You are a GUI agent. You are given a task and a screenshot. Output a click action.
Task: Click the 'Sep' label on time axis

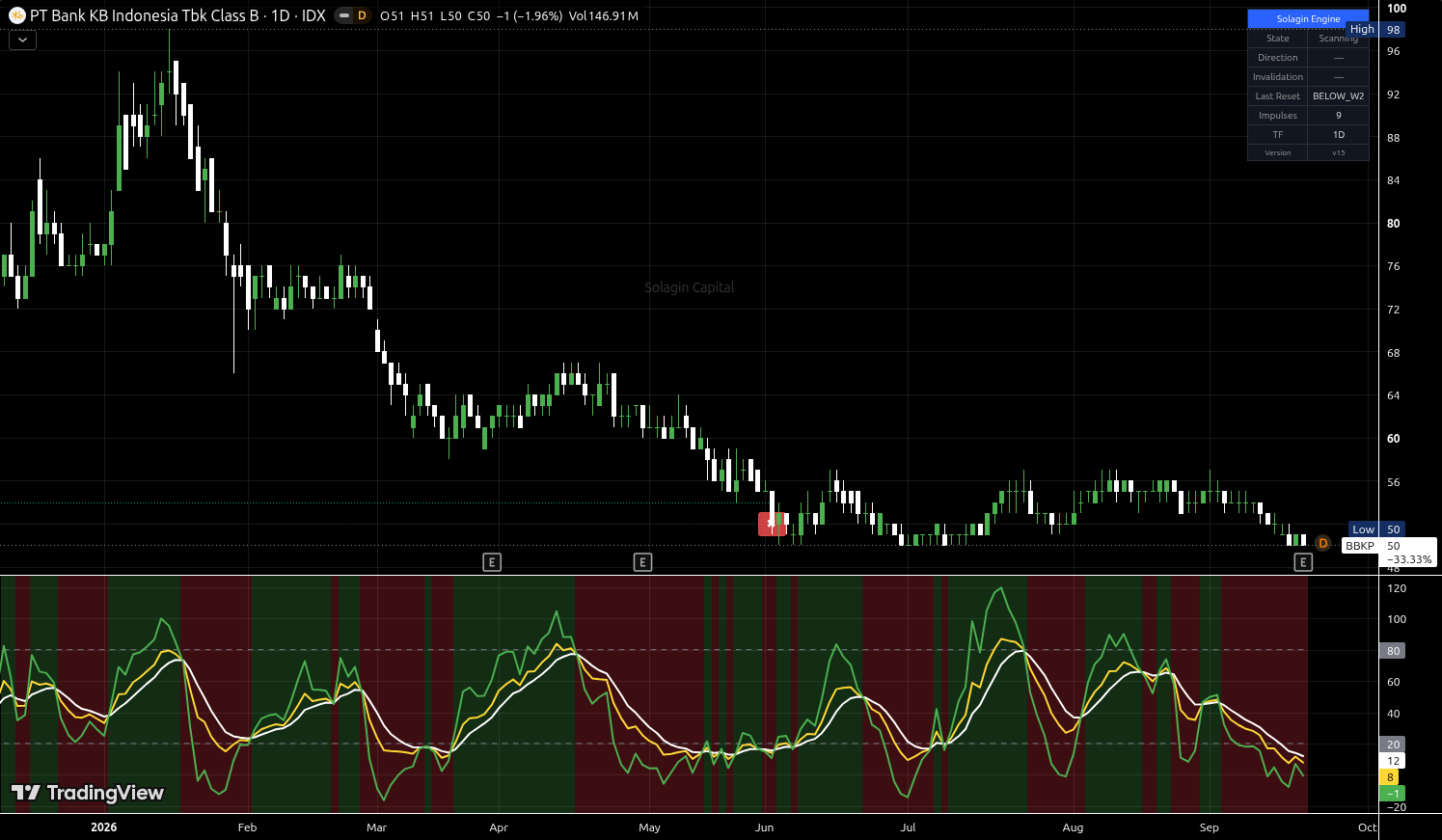coord(1209,827)
